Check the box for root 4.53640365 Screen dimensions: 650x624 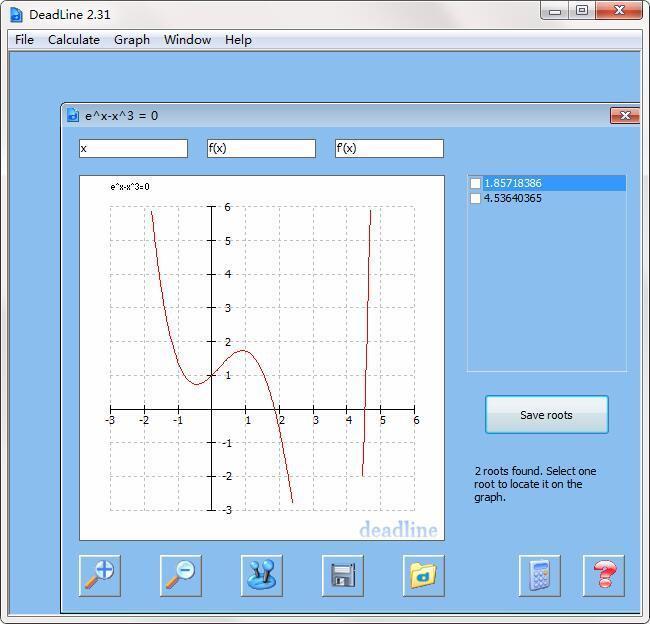click(x=475, y=198)
